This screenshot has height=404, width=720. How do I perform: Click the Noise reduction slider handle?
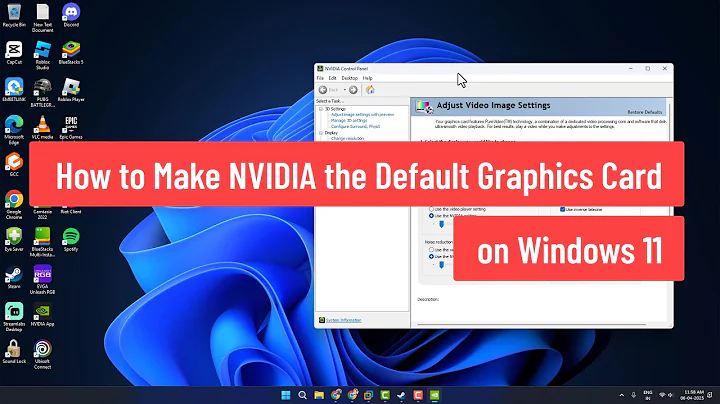point(442,265)
